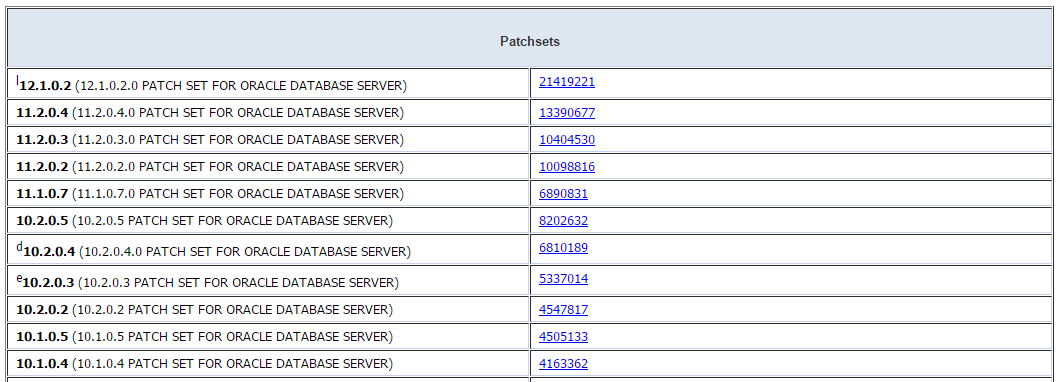Click the 10.2.0.5 patch set description
Image resolution: width=1058 pixels, height=382 pixels.
pyautogui.click(x=204, y=221)
